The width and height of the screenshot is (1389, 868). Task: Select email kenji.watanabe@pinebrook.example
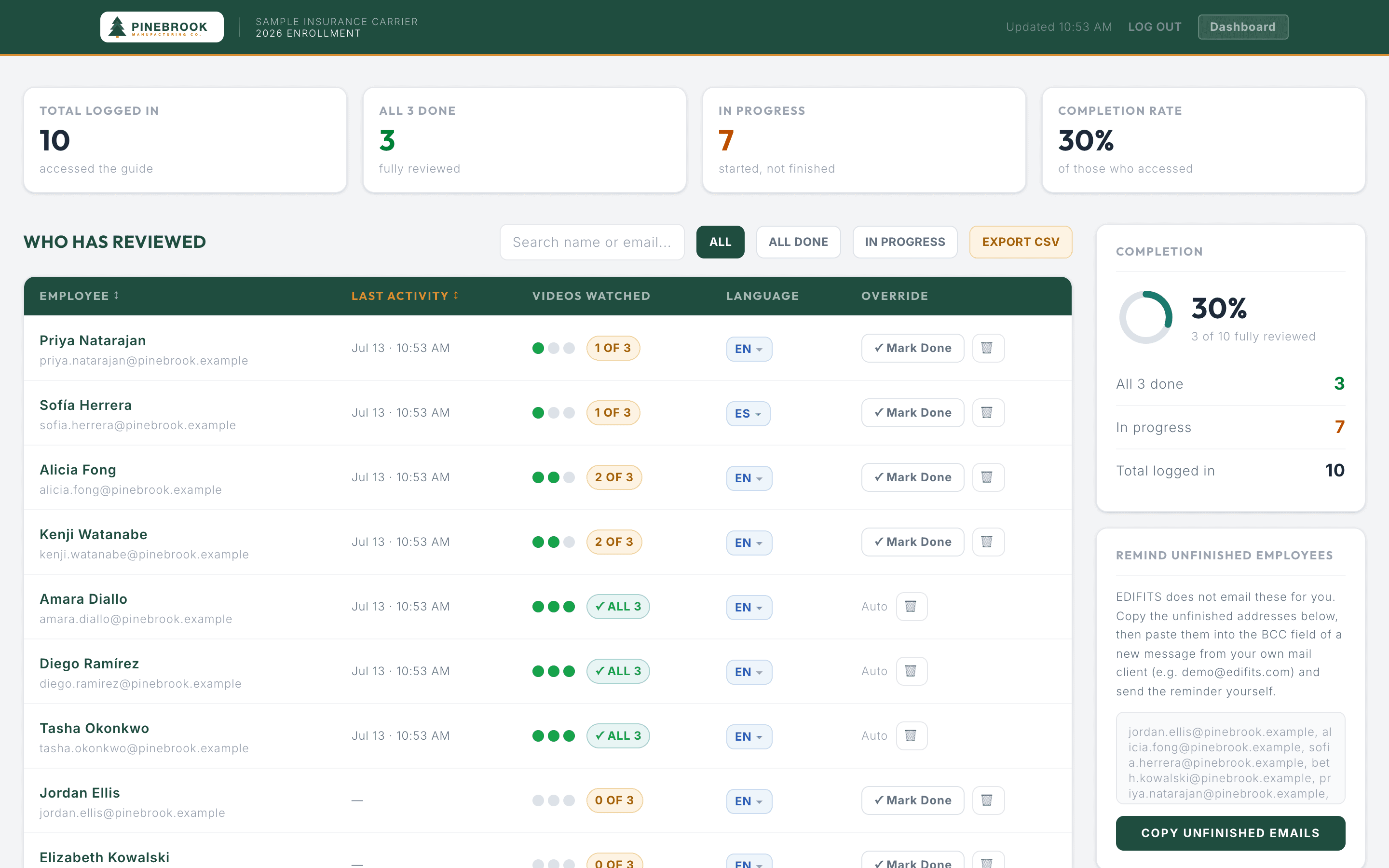(x=144, y=555)
